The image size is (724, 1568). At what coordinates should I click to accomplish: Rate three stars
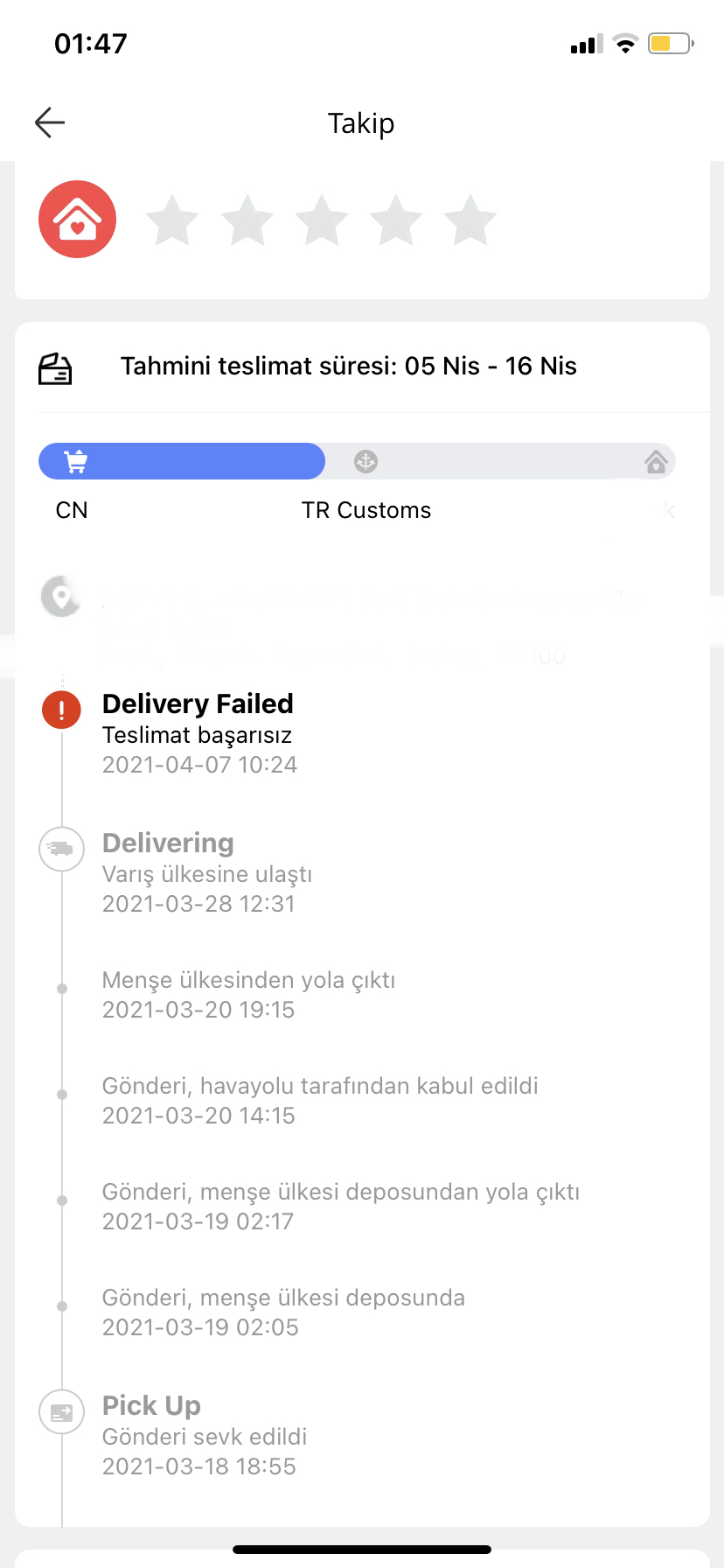coord(322,220)
